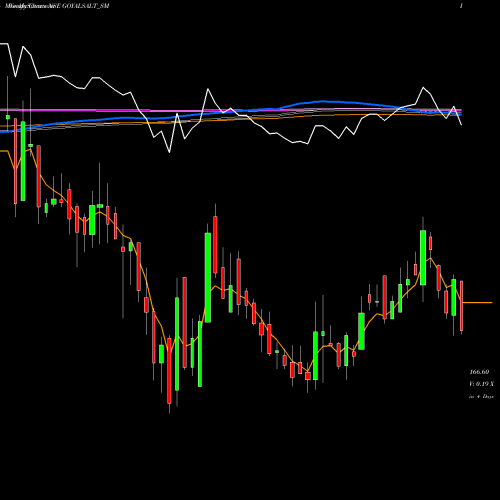
Task: Click the V: 0.19 X volume label
Action: pos(481,384)
